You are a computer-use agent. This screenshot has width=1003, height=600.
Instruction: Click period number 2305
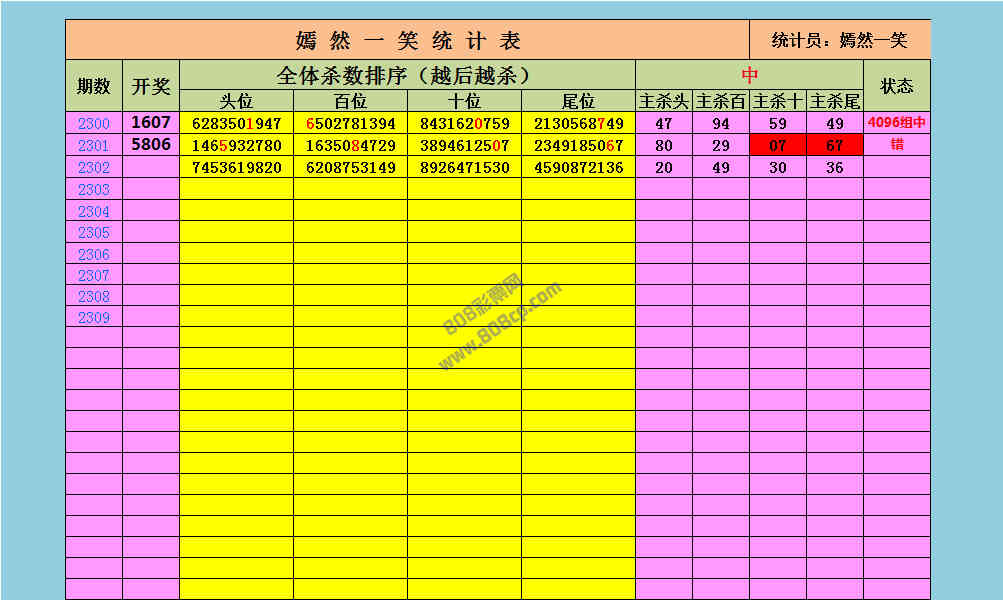pyautogui.click(x=93, y=233)
